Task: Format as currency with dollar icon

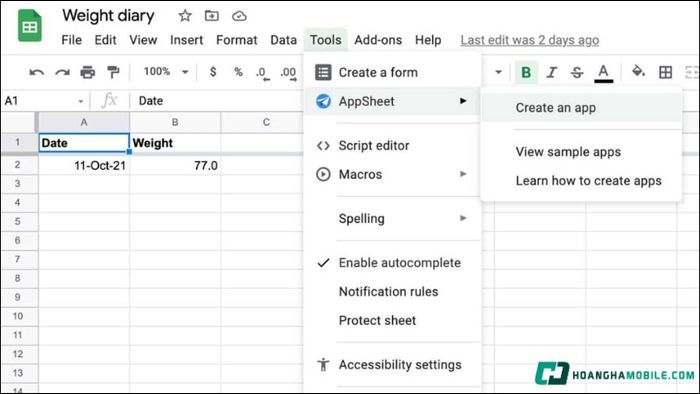Action: click(213, 72)
